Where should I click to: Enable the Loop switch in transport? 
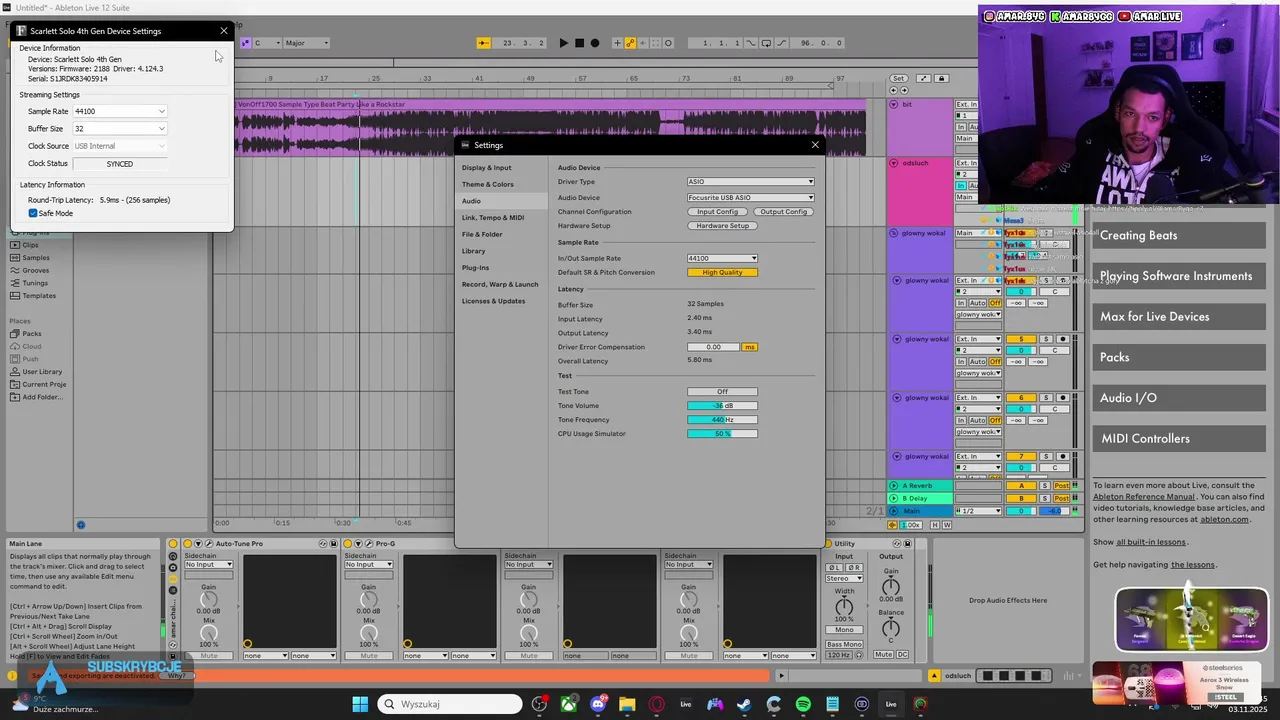(766, 43)
